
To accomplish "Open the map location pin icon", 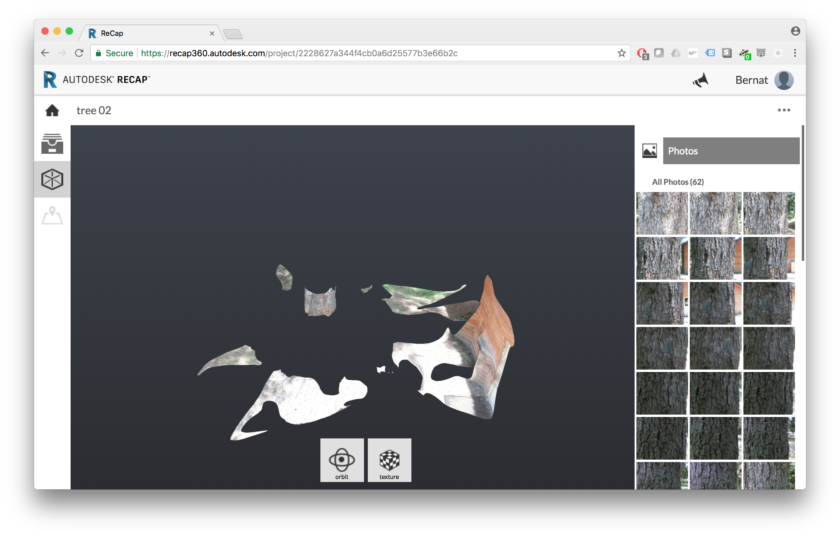I will 52,215.
